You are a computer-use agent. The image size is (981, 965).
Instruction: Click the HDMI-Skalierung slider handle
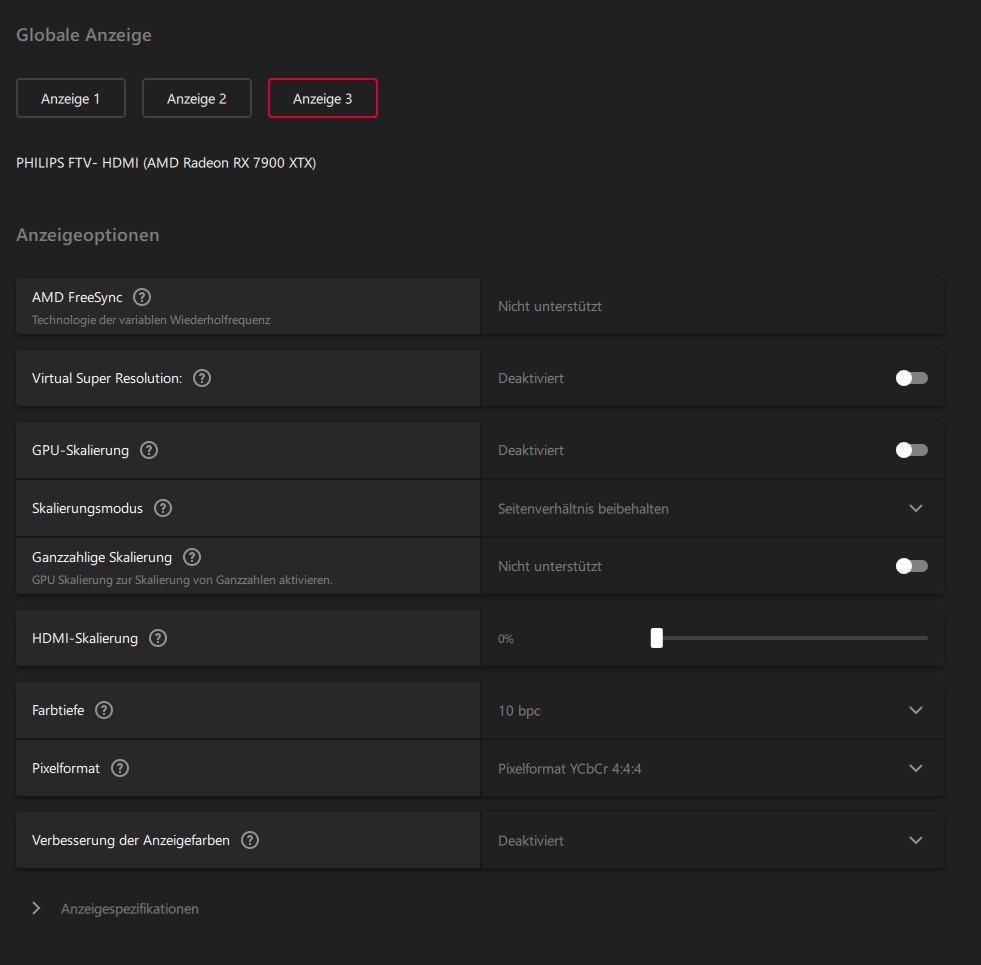pyautogui.click(x=657, y=638)
